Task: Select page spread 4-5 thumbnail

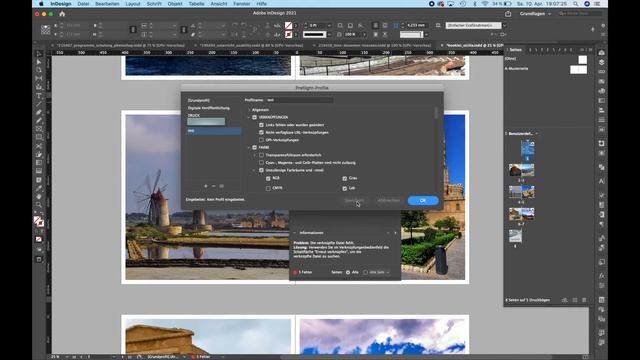Action: coord(521,192)
